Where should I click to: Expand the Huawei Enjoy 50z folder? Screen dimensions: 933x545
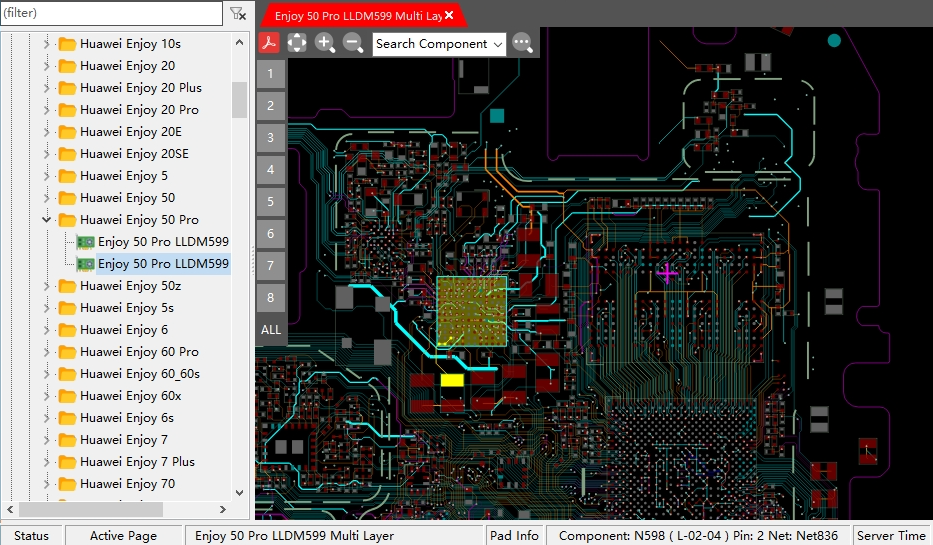[46, 286]
